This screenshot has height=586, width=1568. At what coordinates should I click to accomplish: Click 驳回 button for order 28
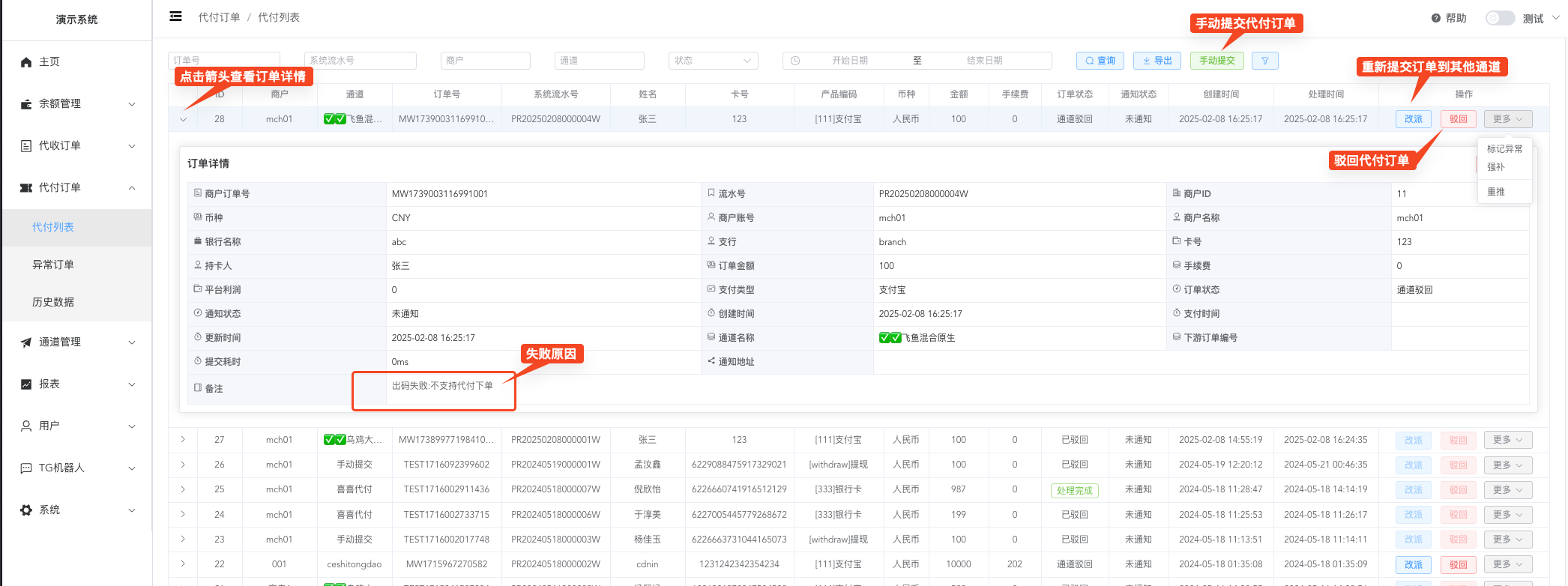click(x=1458, y=119)
